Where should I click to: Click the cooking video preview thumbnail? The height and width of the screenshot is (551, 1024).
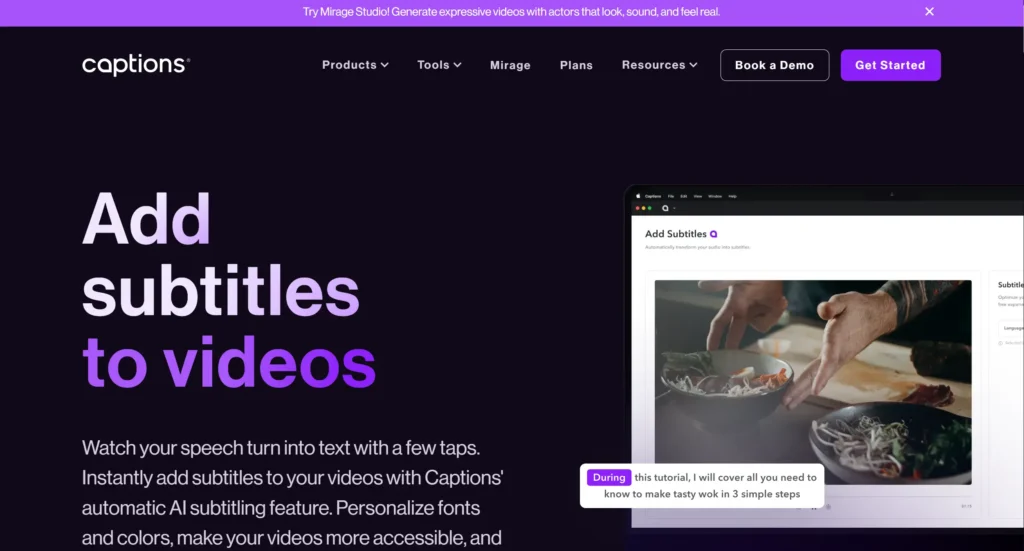point(813,382)
